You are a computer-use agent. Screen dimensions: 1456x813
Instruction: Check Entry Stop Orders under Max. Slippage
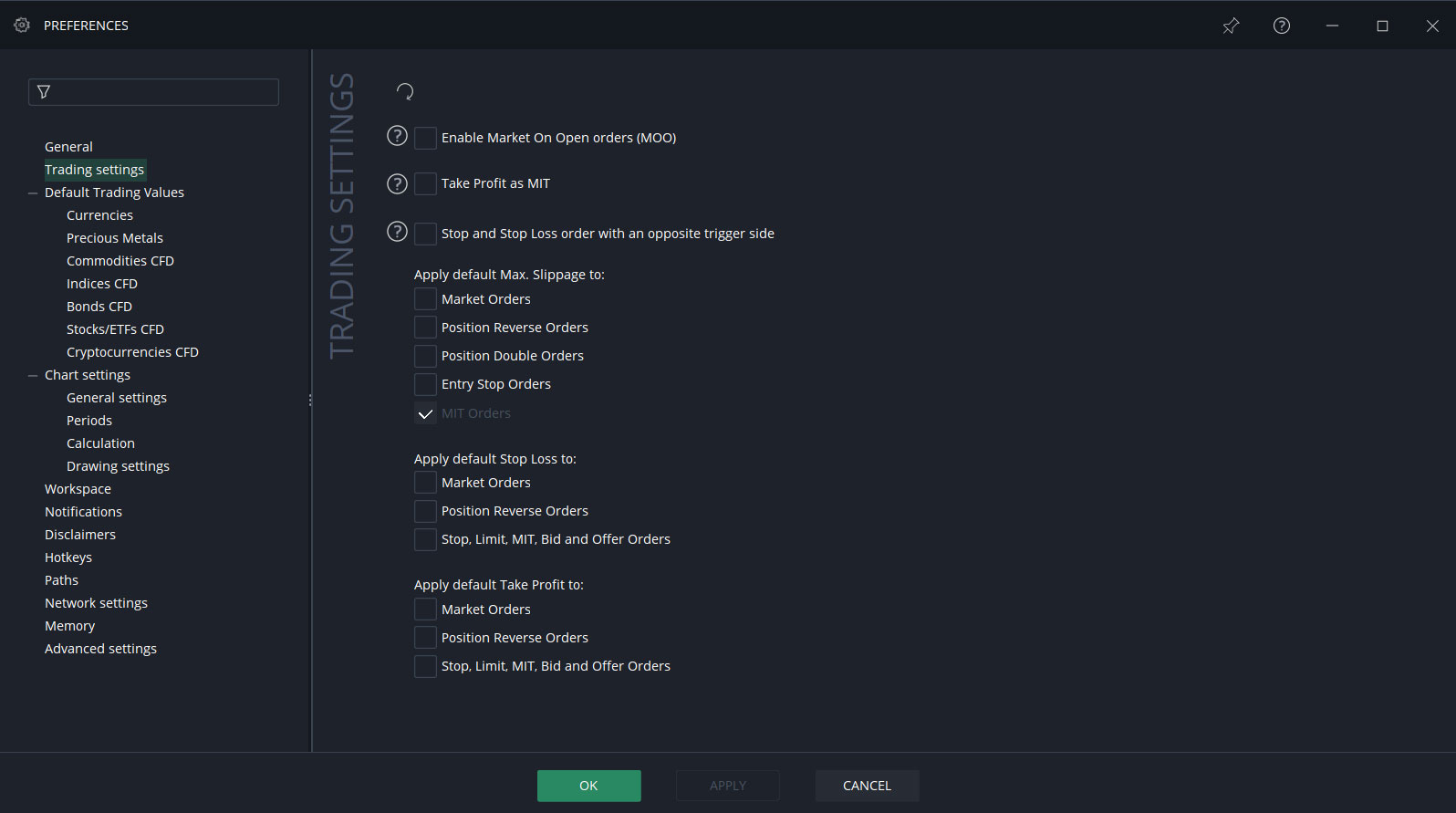click(x=425, y=384)
